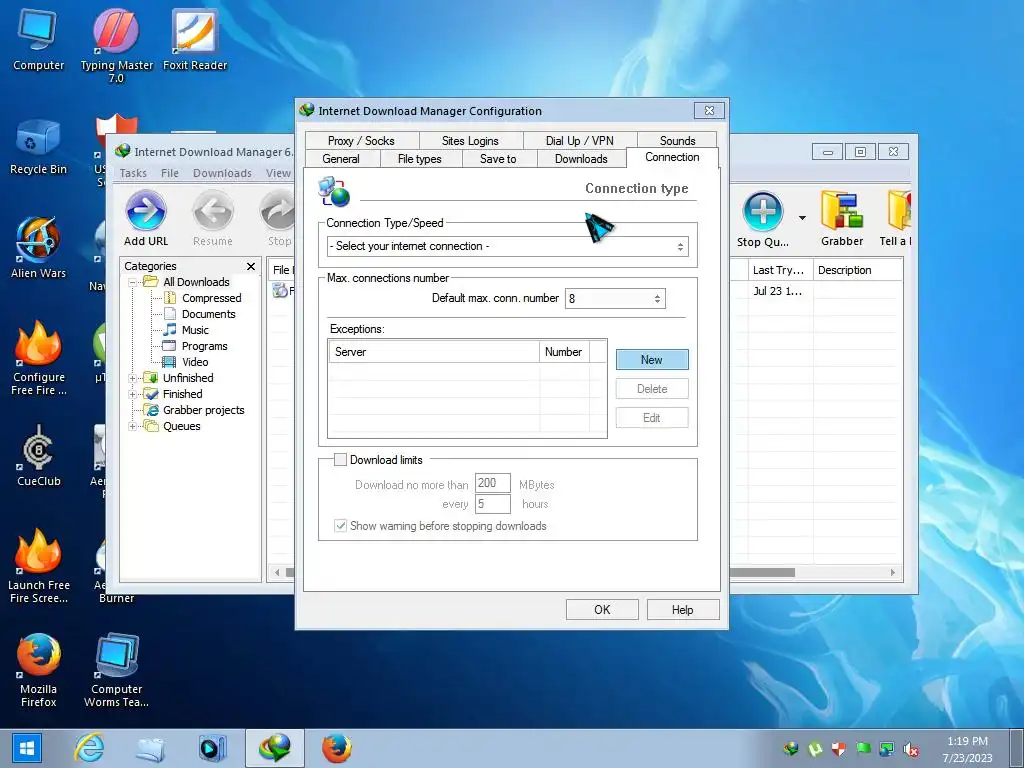Switch to File types tab

tap(420, 159)
